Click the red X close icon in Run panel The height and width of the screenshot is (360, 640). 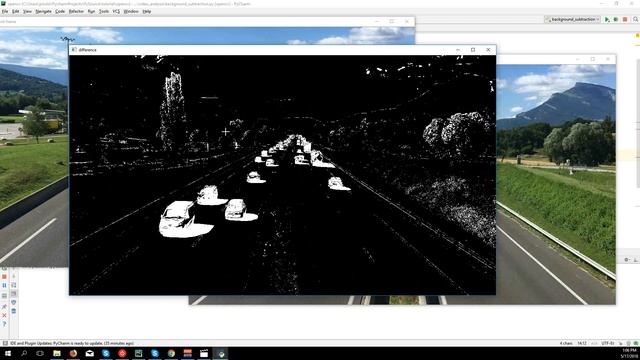point(4,316)
